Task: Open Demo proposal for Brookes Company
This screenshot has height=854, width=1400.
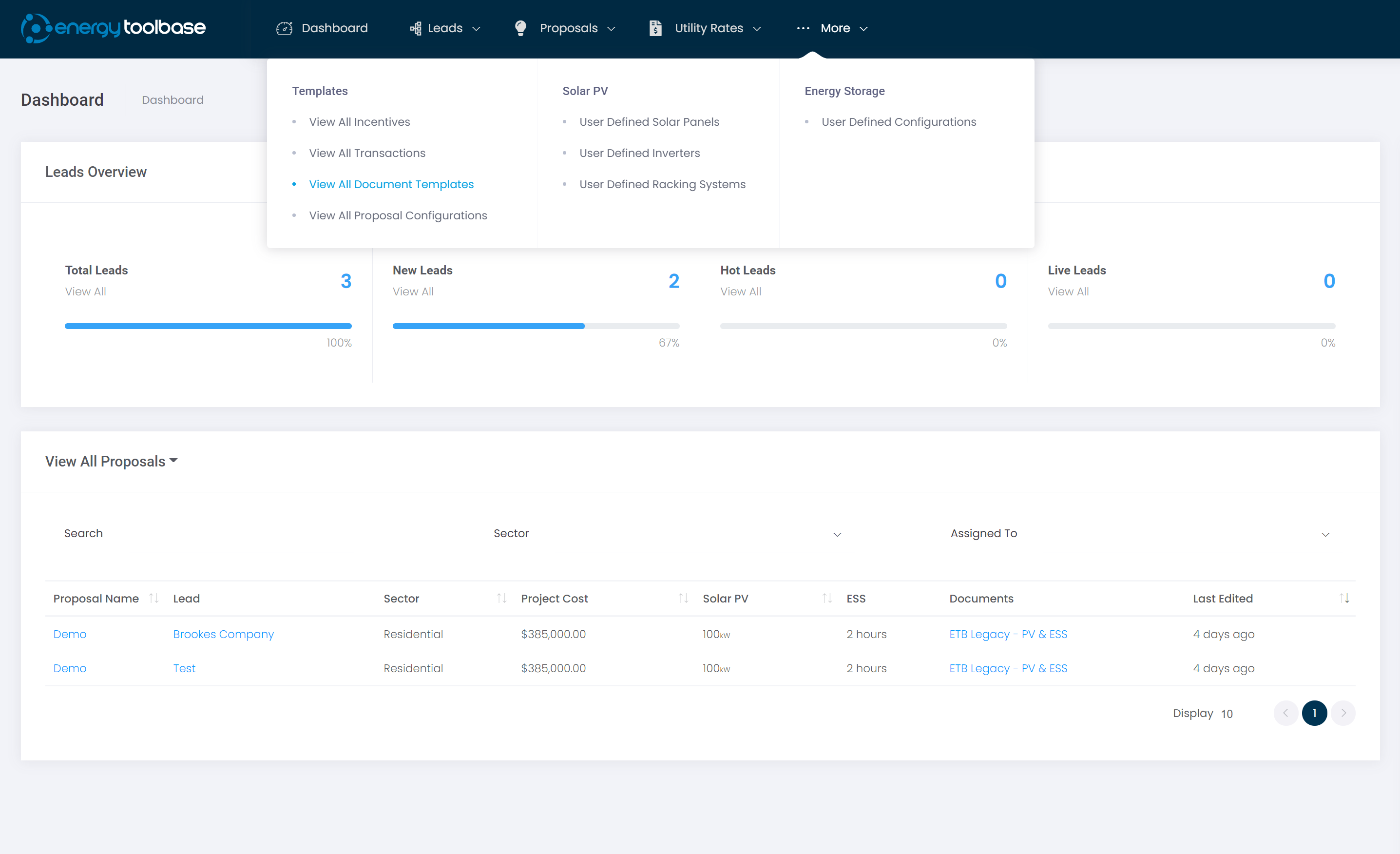Action: (70, 634)
